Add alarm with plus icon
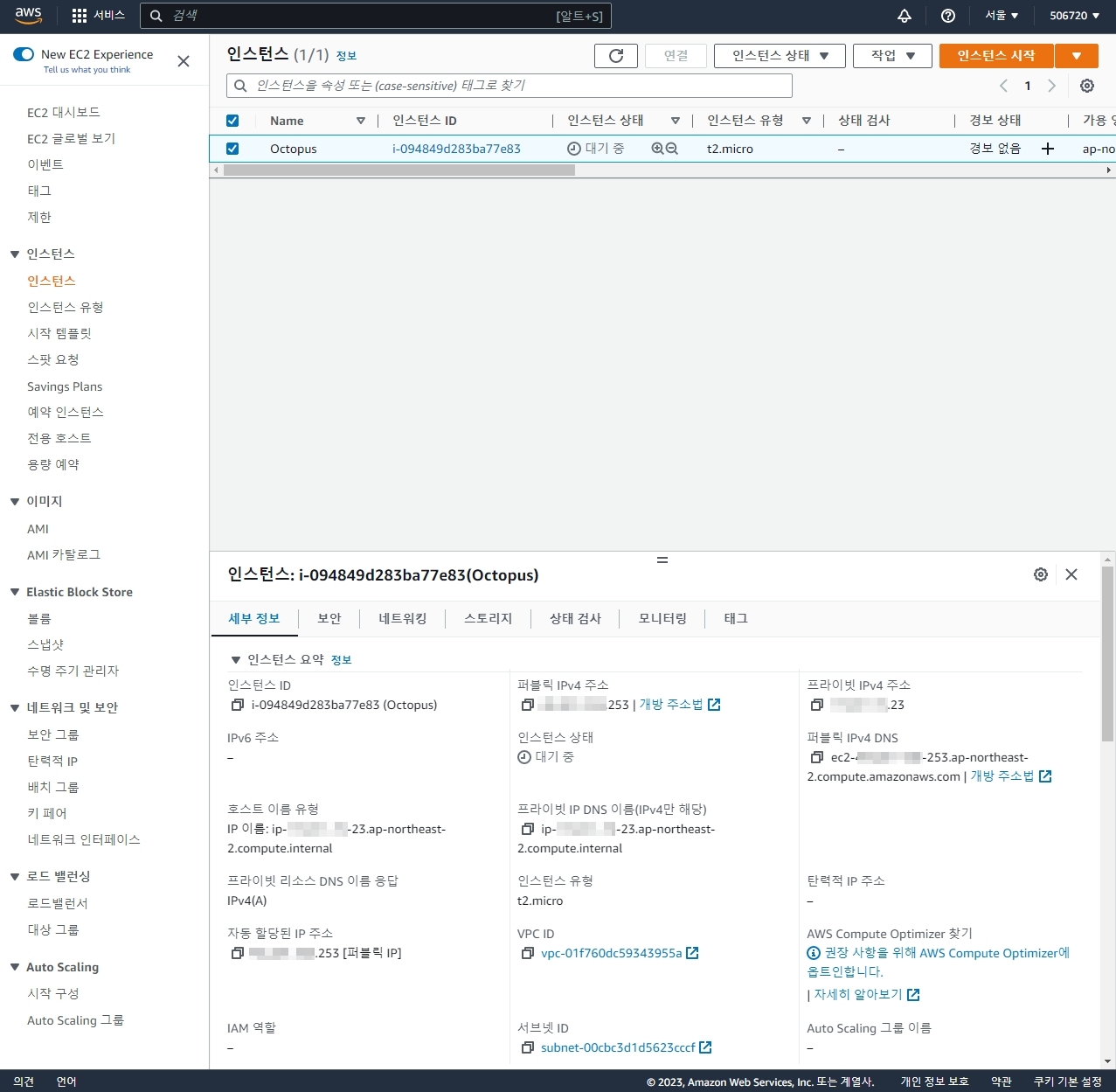 click(1048, 149)
